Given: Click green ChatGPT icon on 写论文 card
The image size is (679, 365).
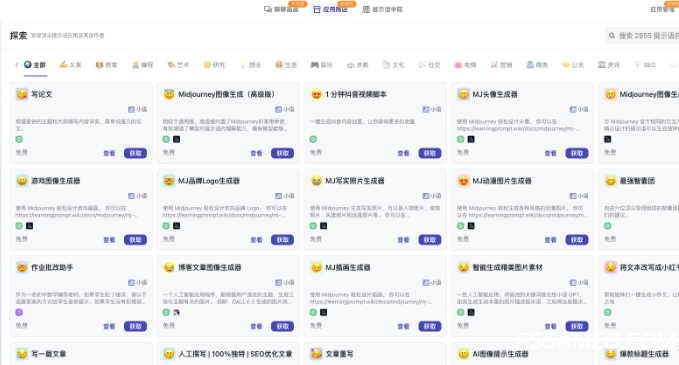Looking at the screenshot, I should 19,139.
